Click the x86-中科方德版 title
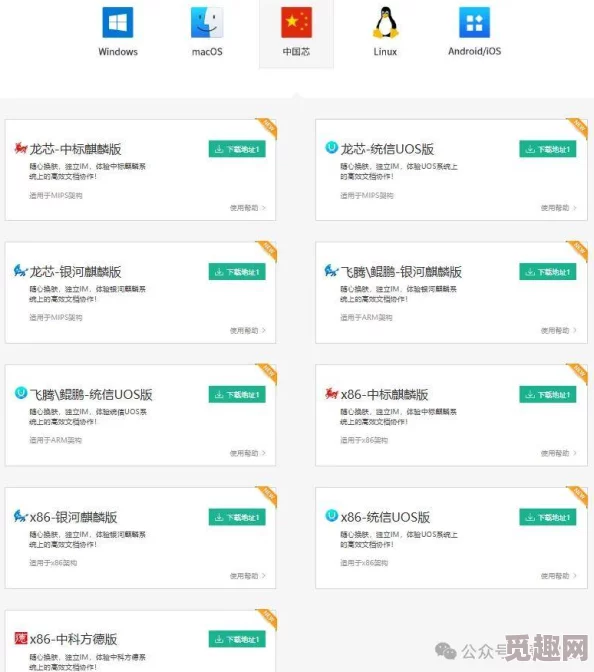 (x=73, y=639)
